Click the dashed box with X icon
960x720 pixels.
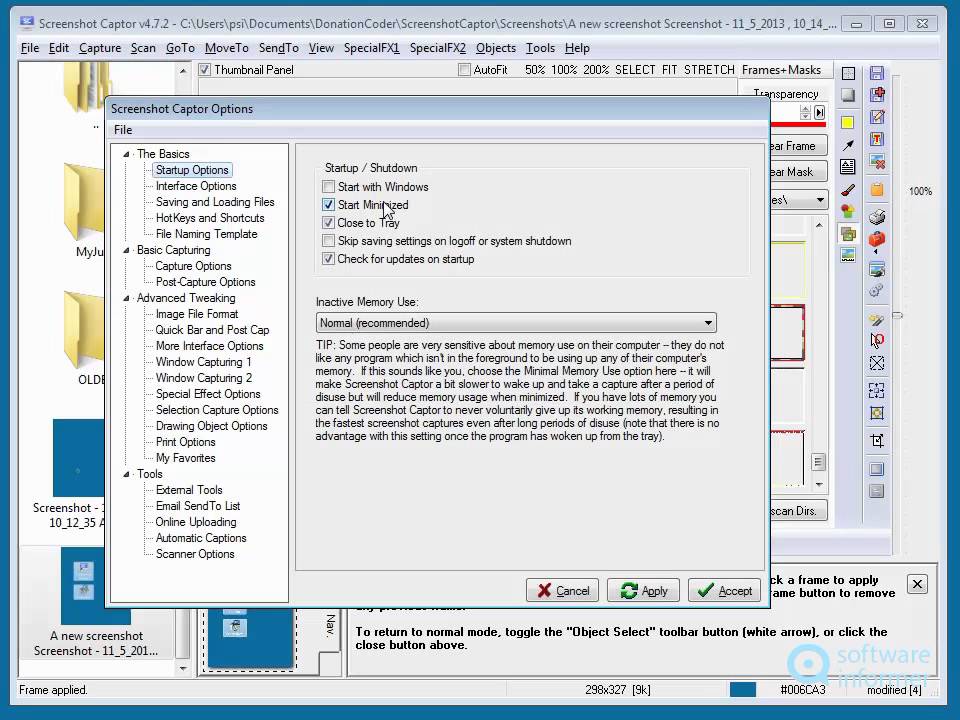pos(877,363)
